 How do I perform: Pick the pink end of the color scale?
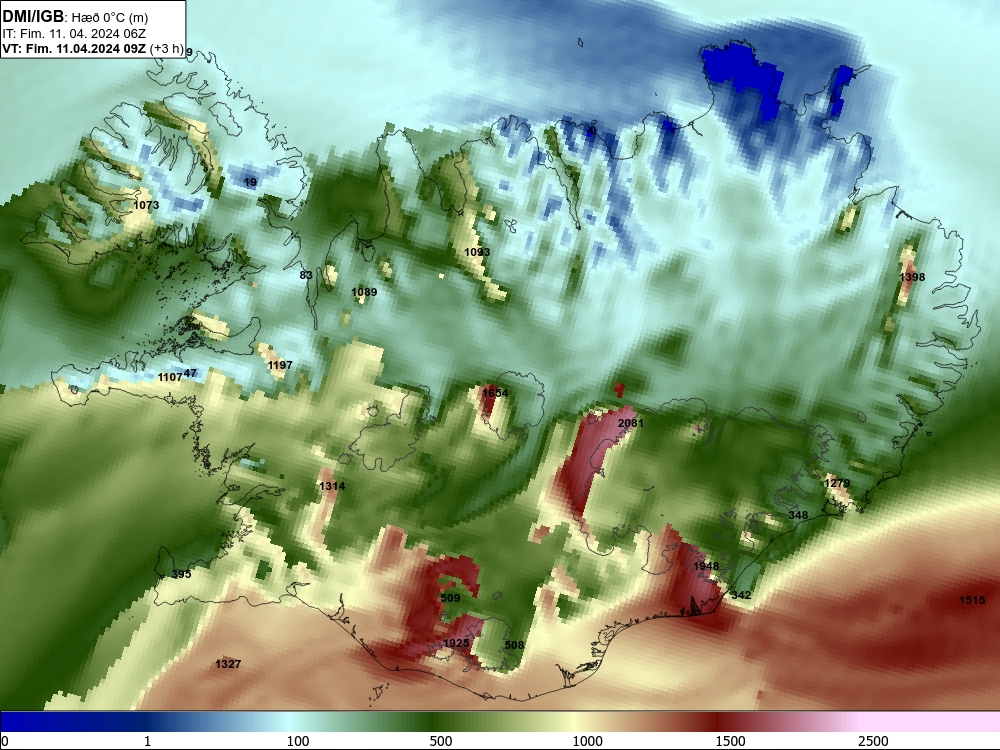pos(931,721)
